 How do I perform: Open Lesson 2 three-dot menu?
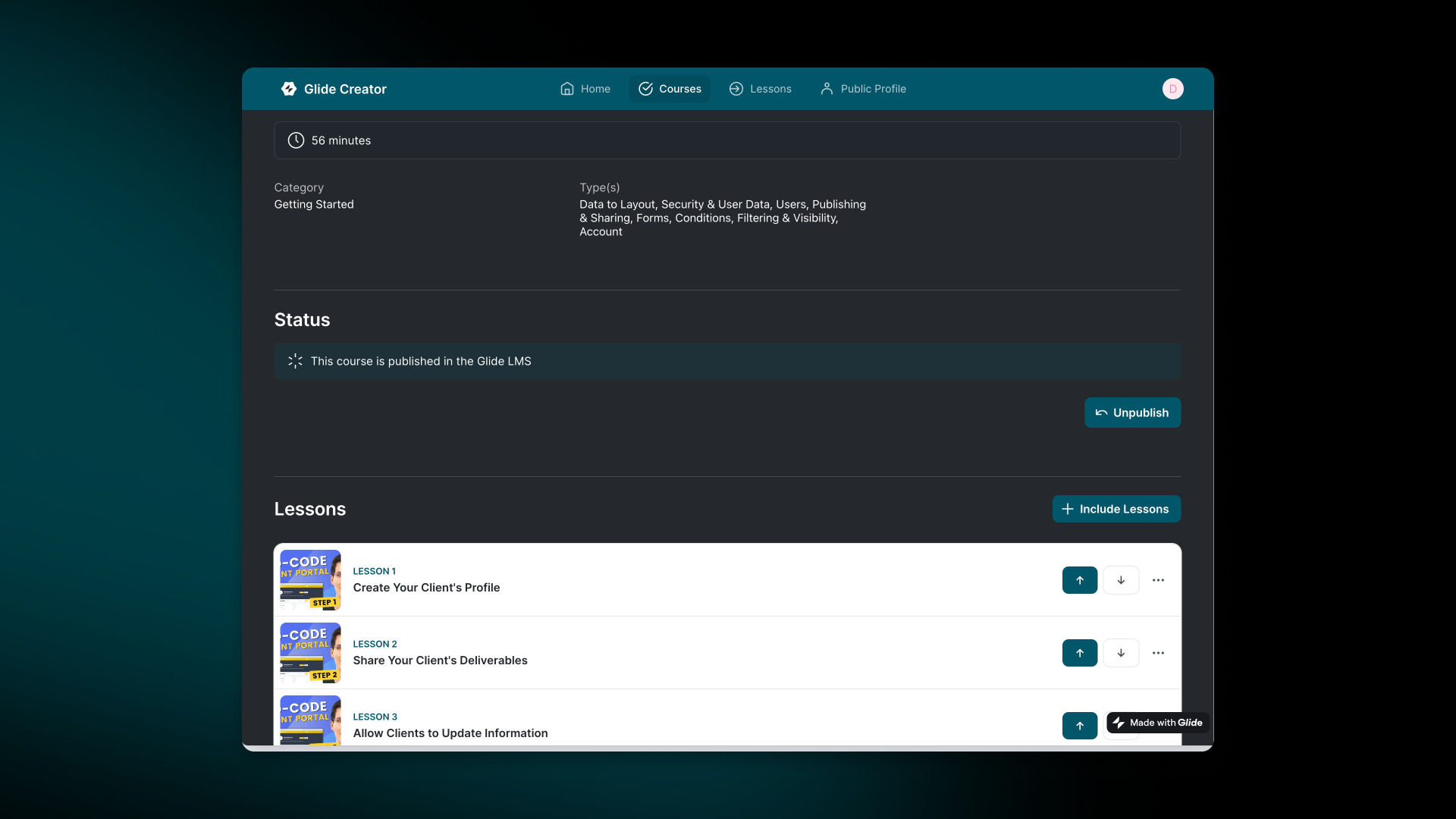[1158, 653]
